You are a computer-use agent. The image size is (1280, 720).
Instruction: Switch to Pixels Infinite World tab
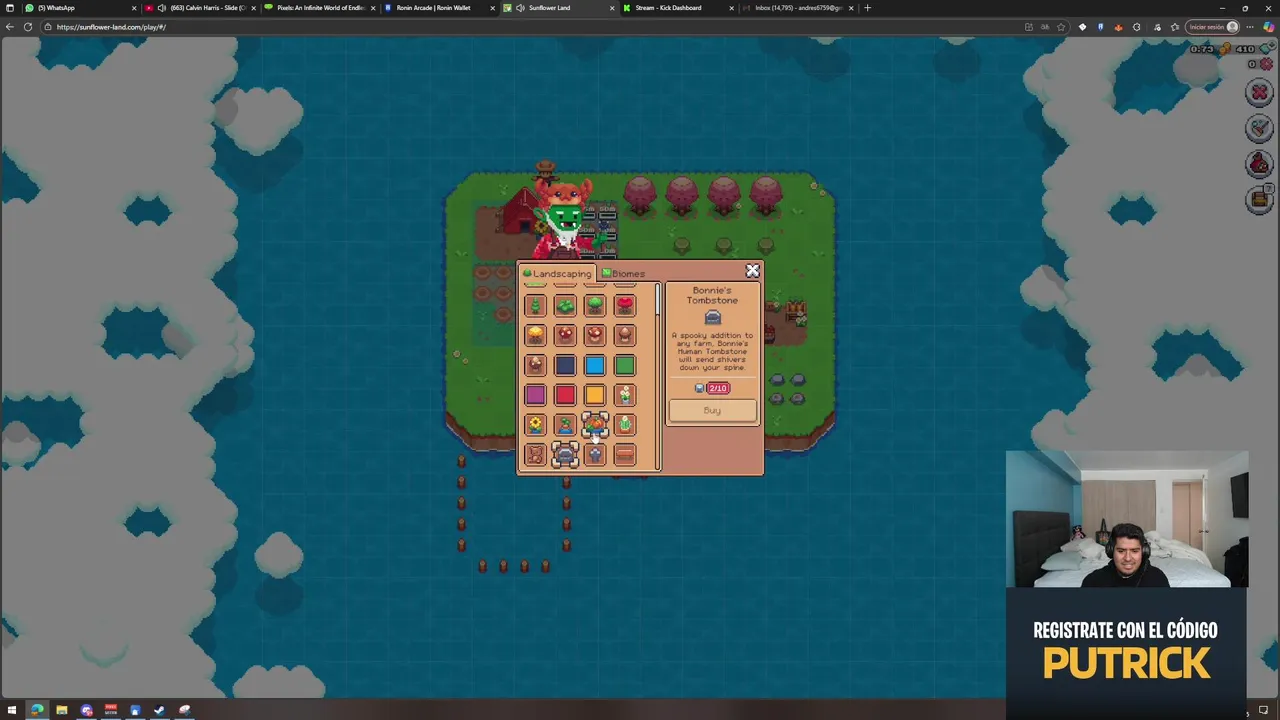coord(320,8)
